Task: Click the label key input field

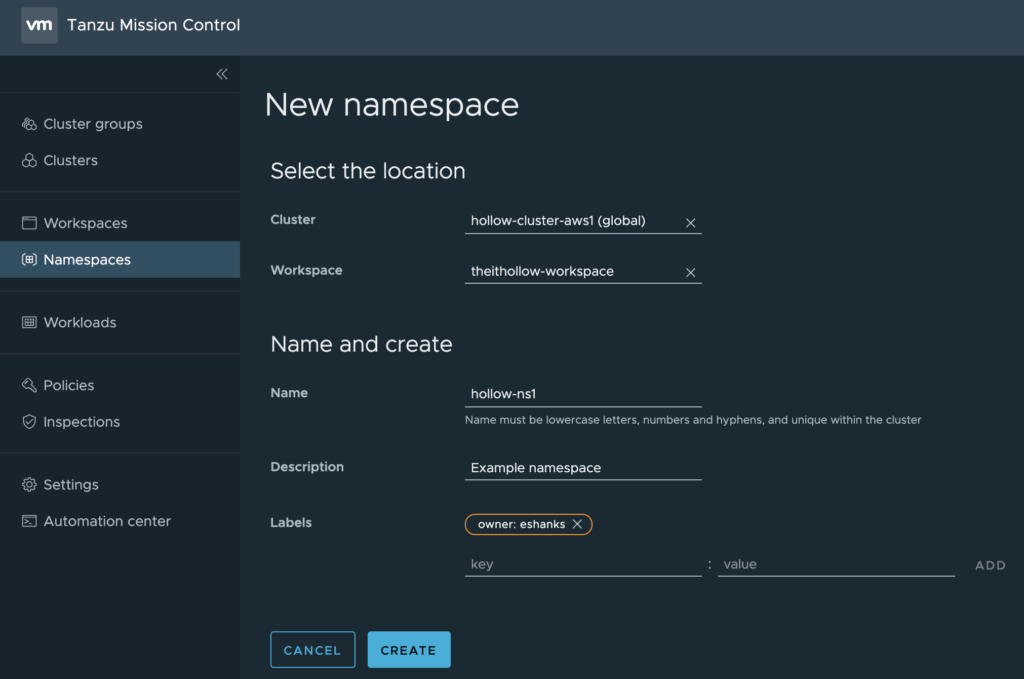Action: [x=582, y=564]
